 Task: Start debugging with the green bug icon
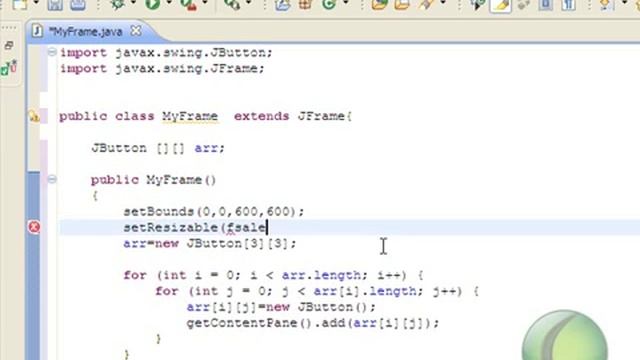pyautogui.click(x=118, y=4)
